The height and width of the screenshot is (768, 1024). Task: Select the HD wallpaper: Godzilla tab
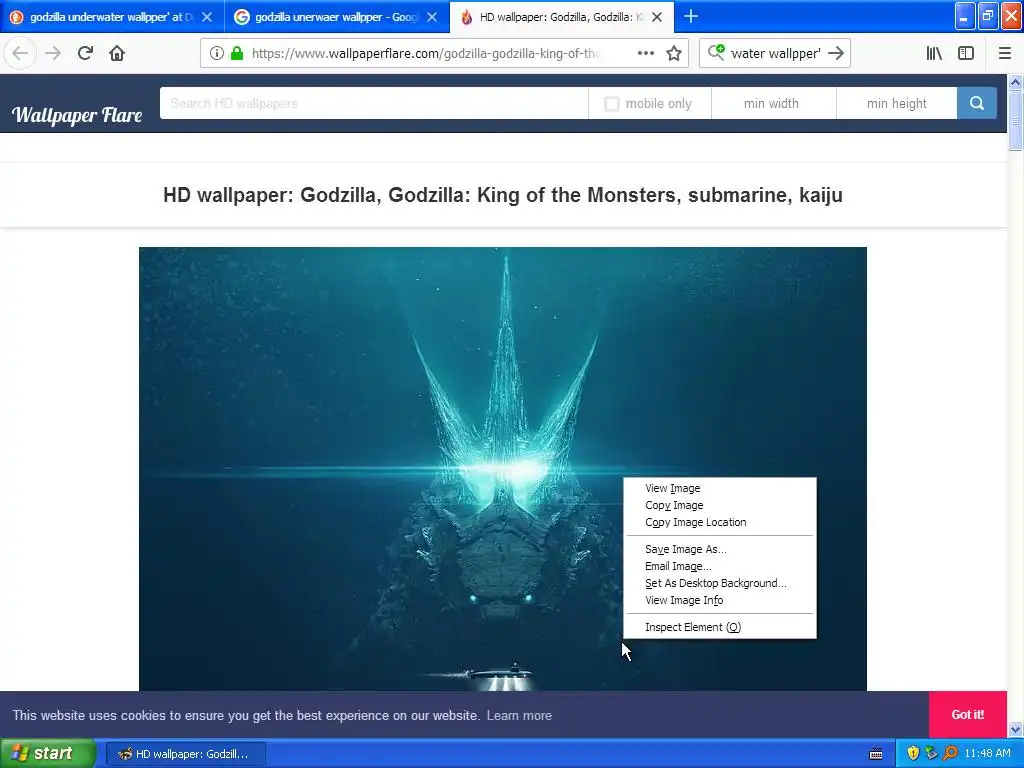[562, 17]
